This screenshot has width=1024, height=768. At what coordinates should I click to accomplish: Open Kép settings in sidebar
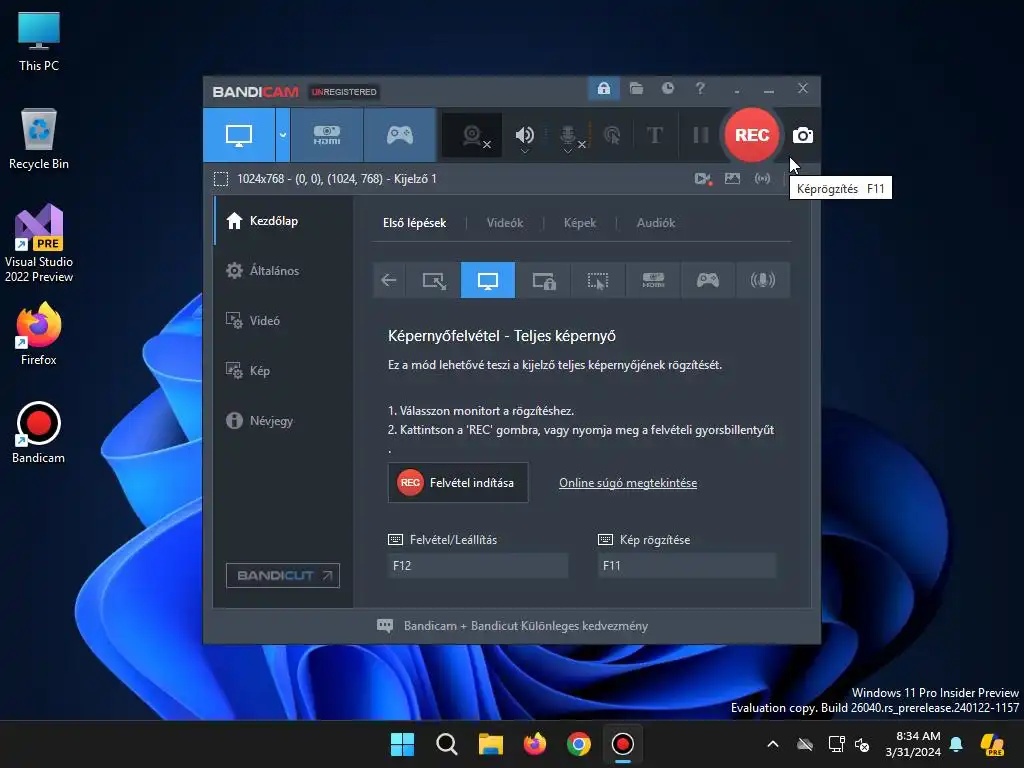[283, 371]
